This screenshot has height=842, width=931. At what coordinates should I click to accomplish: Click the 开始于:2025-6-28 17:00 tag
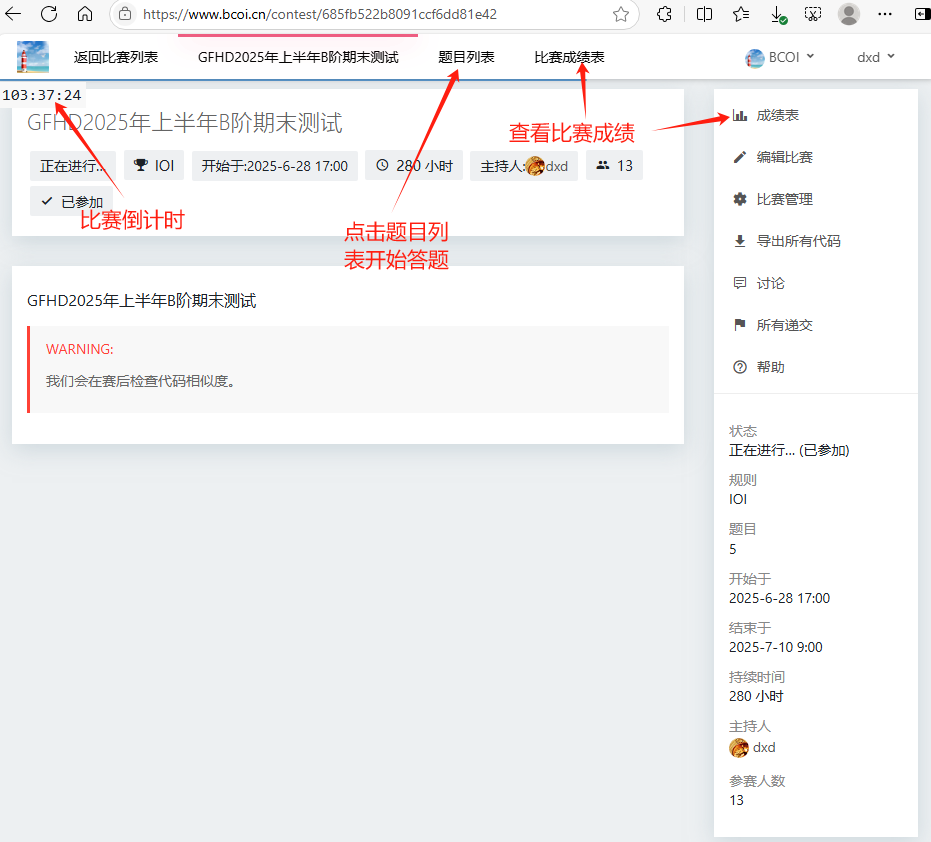(274, 166)
